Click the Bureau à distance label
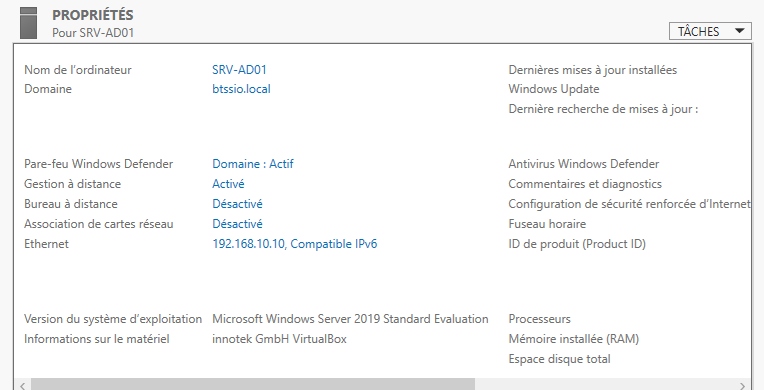The image size is (764, 390). pos(71,204)
